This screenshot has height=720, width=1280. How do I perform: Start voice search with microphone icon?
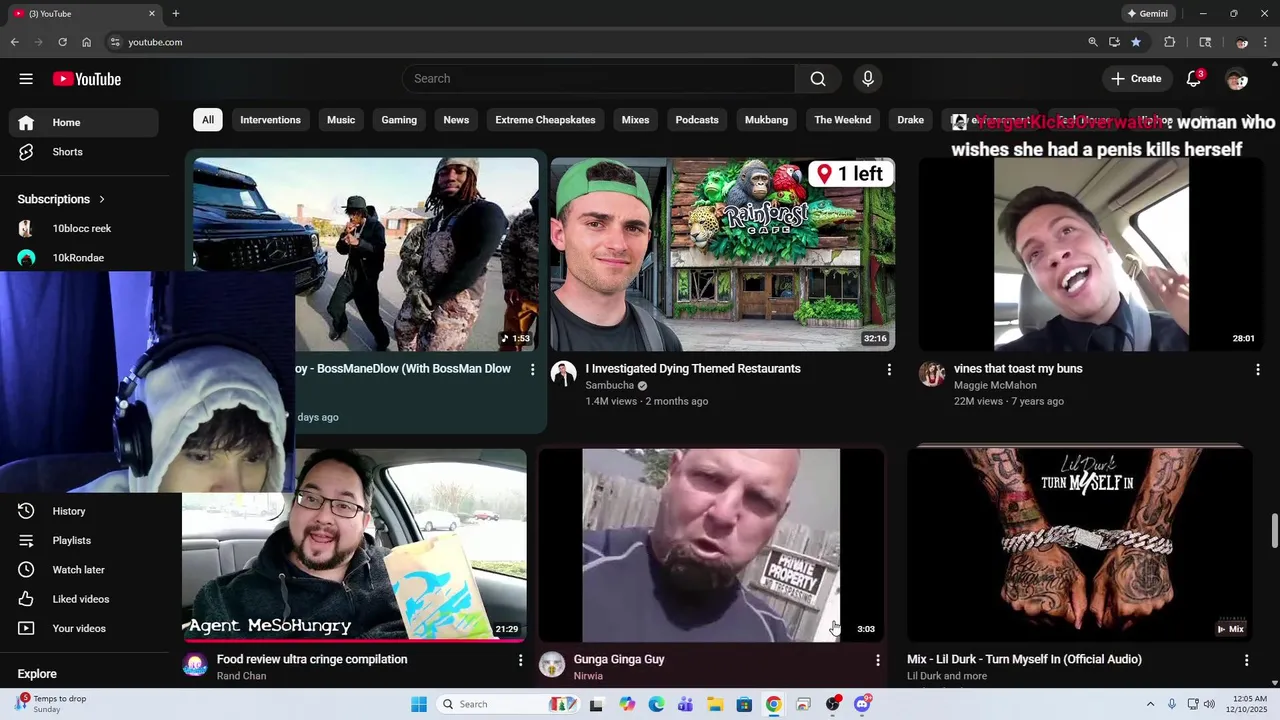[868, 79]
